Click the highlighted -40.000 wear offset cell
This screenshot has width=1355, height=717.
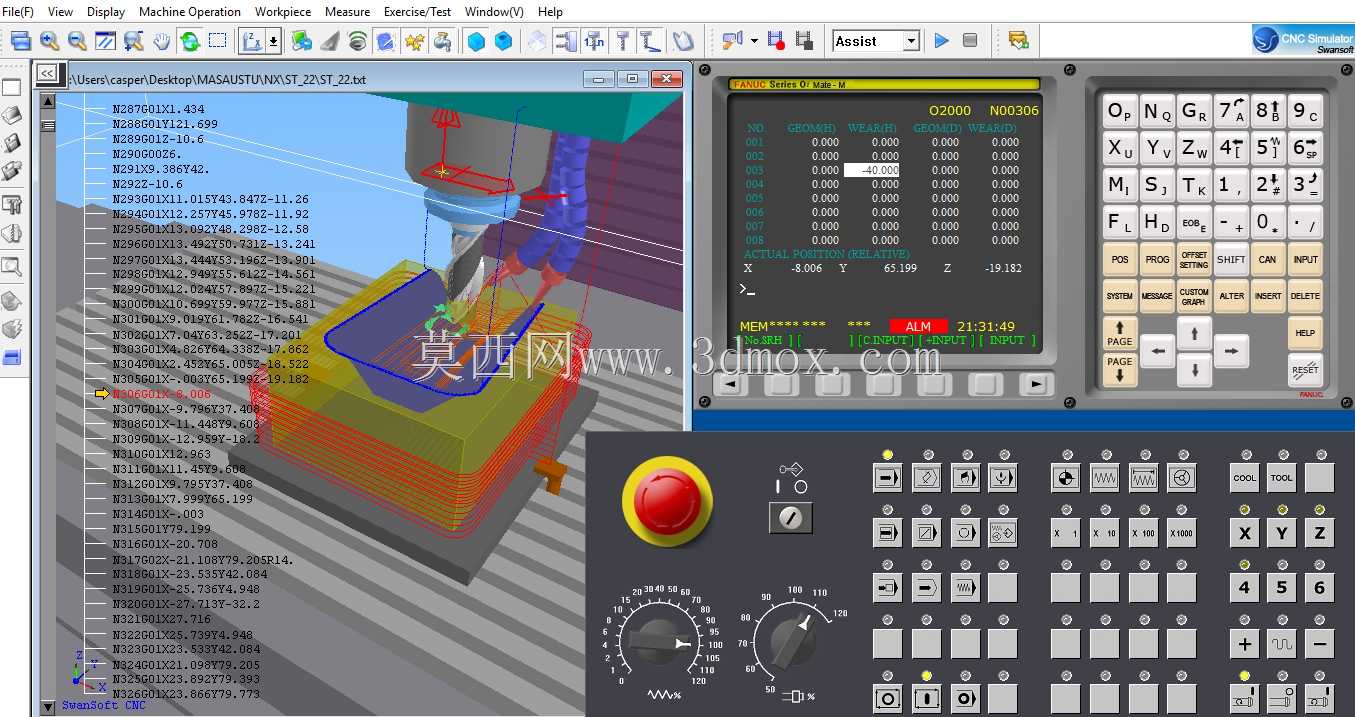pos(872,170)
